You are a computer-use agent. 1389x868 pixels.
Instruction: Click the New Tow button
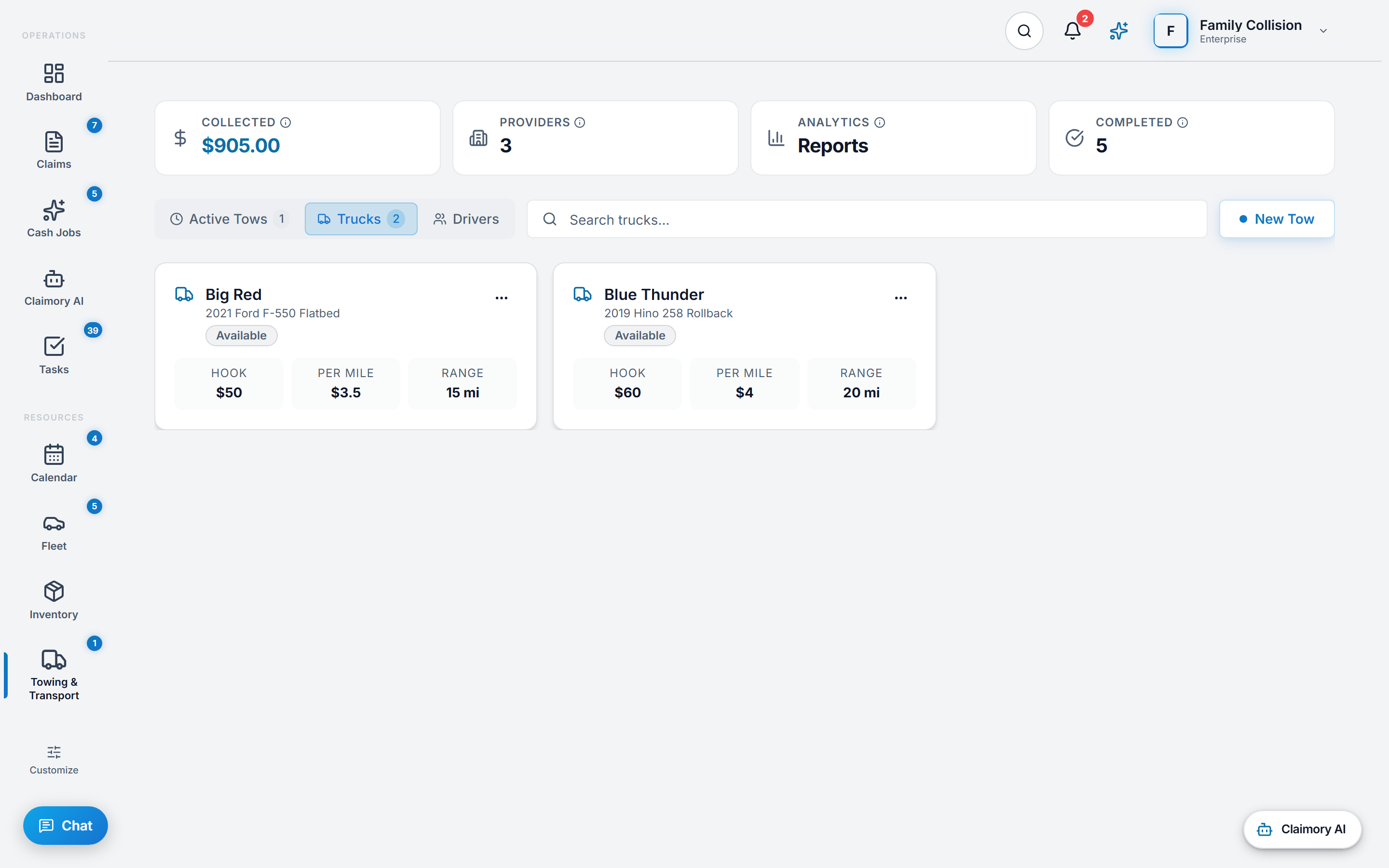[x=1277, y=219]
